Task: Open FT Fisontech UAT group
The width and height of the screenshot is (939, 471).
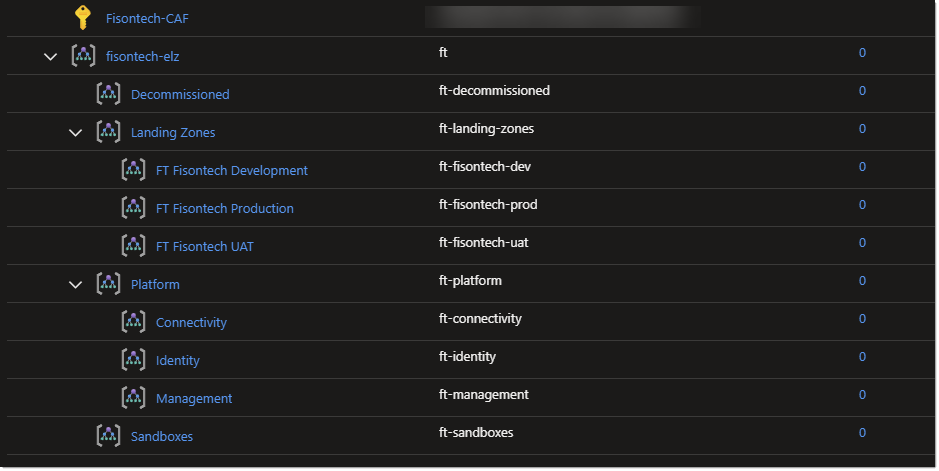Action: click(x=205, y=247)
